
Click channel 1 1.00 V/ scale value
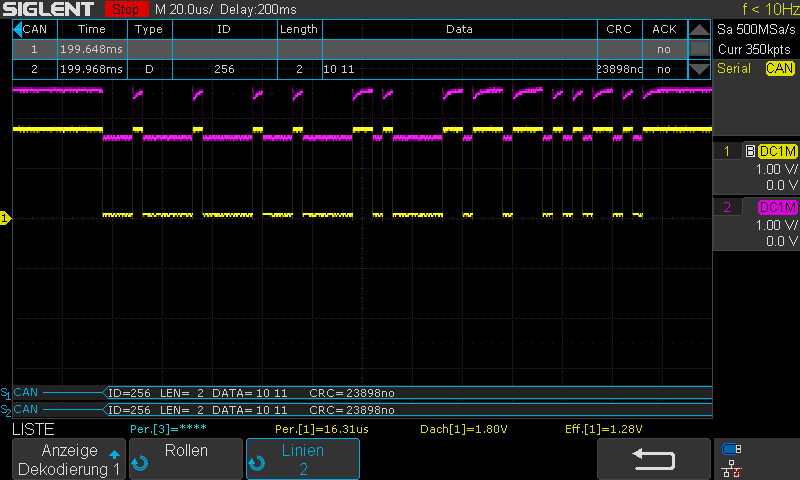click(777, 169)
